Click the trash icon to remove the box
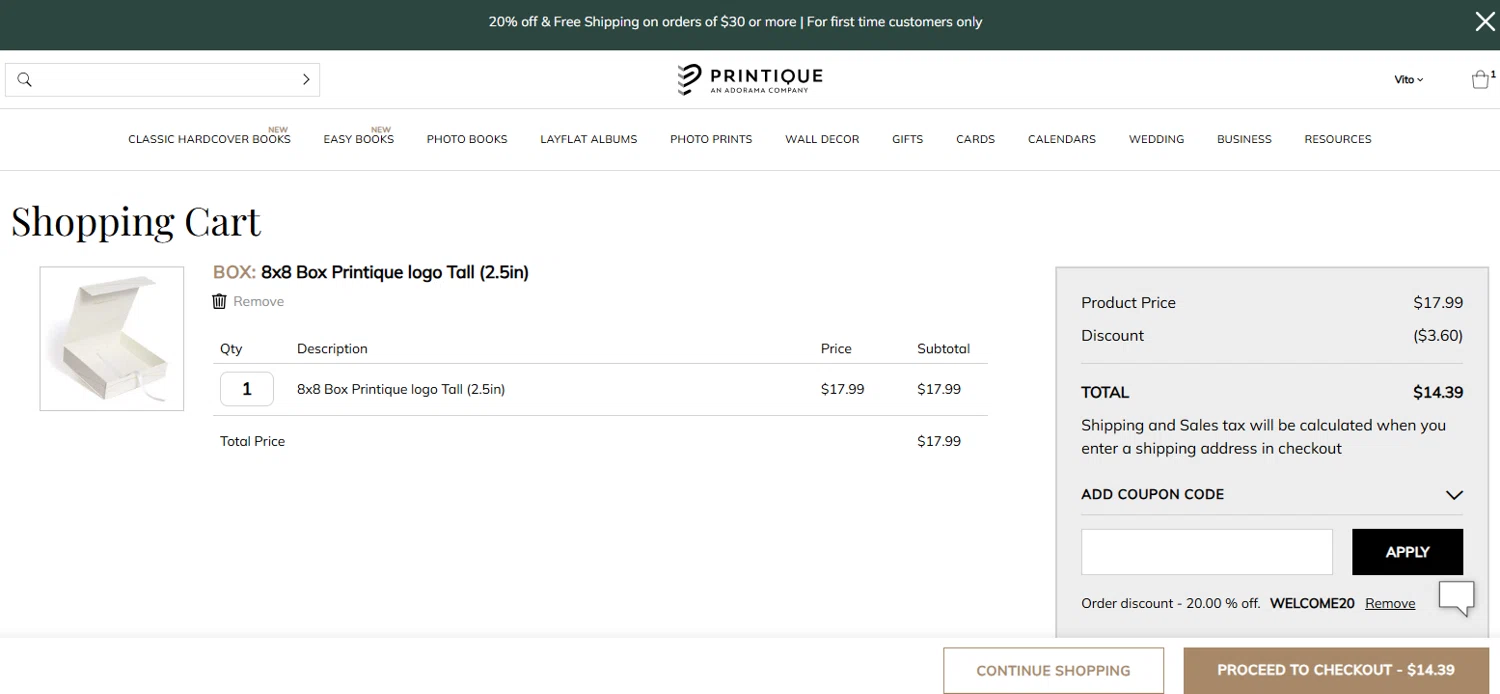 pos(220,301)
